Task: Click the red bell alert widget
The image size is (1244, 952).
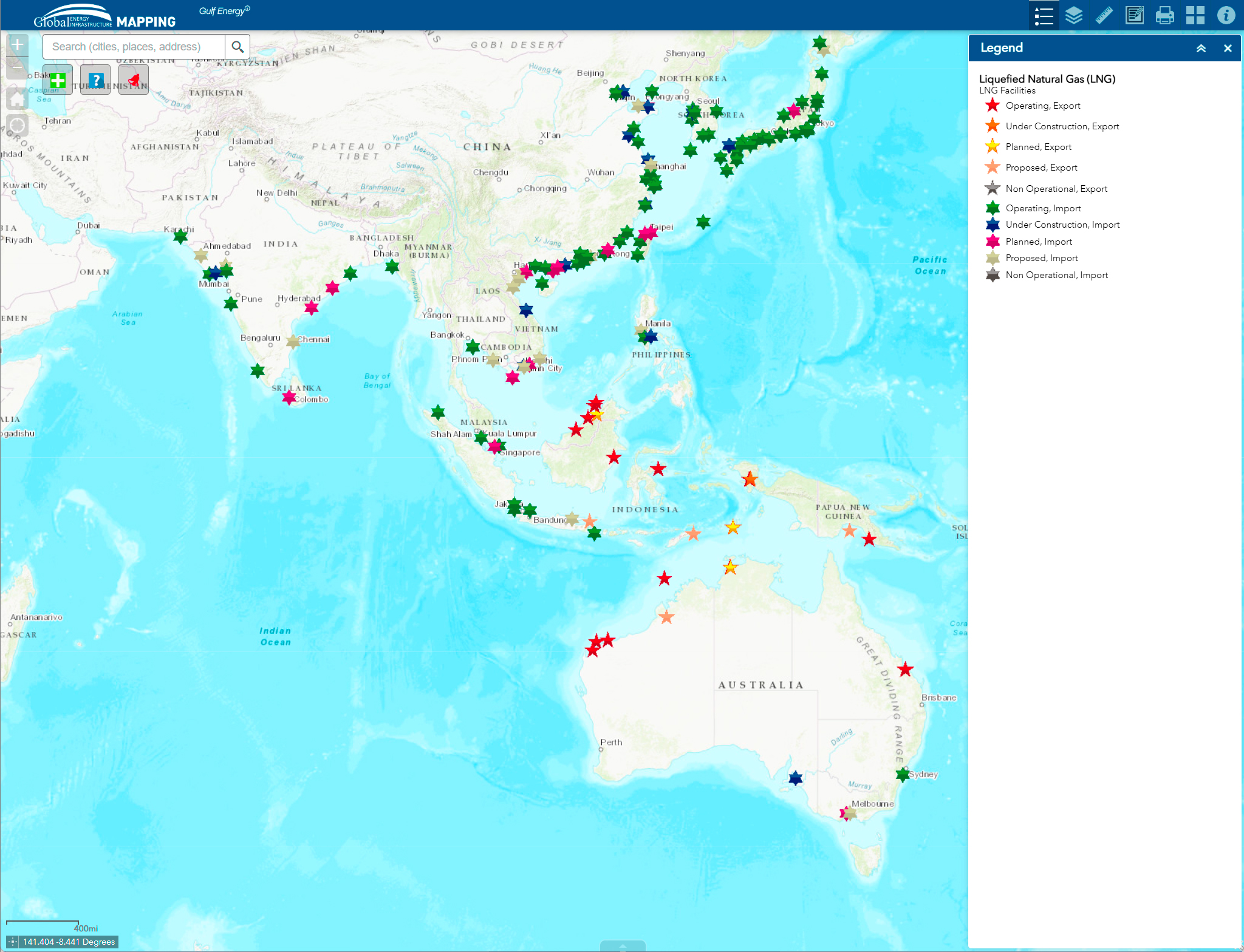Action: (x=134, y=80)
